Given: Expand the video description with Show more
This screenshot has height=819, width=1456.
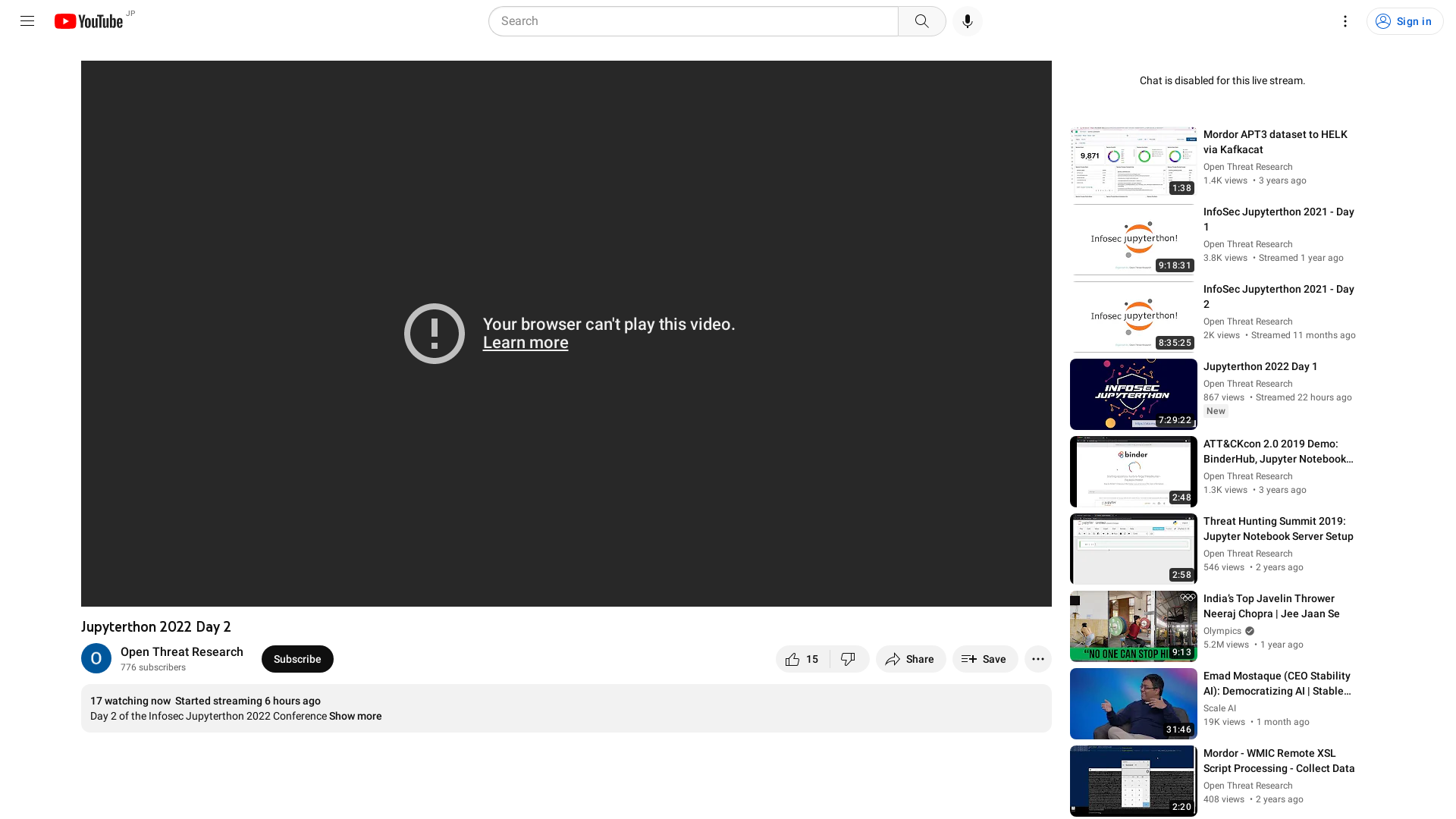Looking at the screenshot, I should click(354, 716).
